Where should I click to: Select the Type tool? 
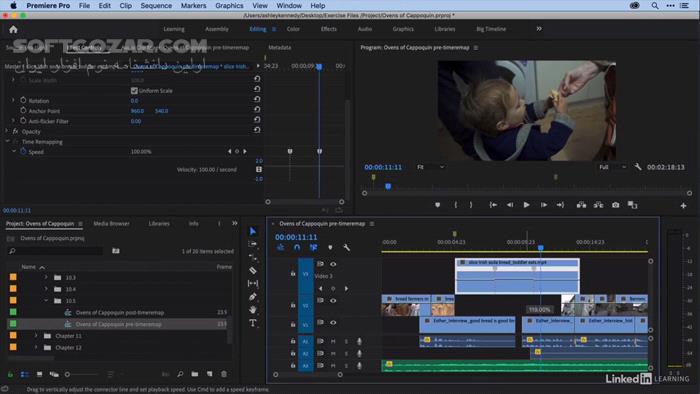253,323
